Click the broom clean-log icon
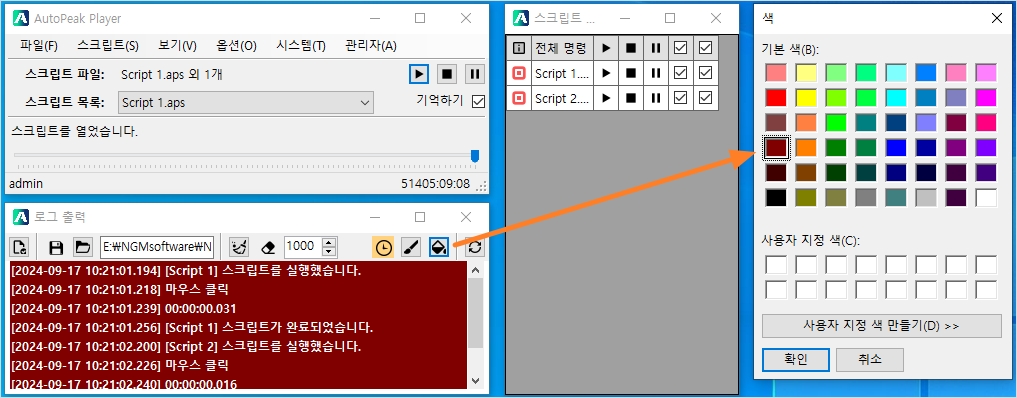 point(239,247)
